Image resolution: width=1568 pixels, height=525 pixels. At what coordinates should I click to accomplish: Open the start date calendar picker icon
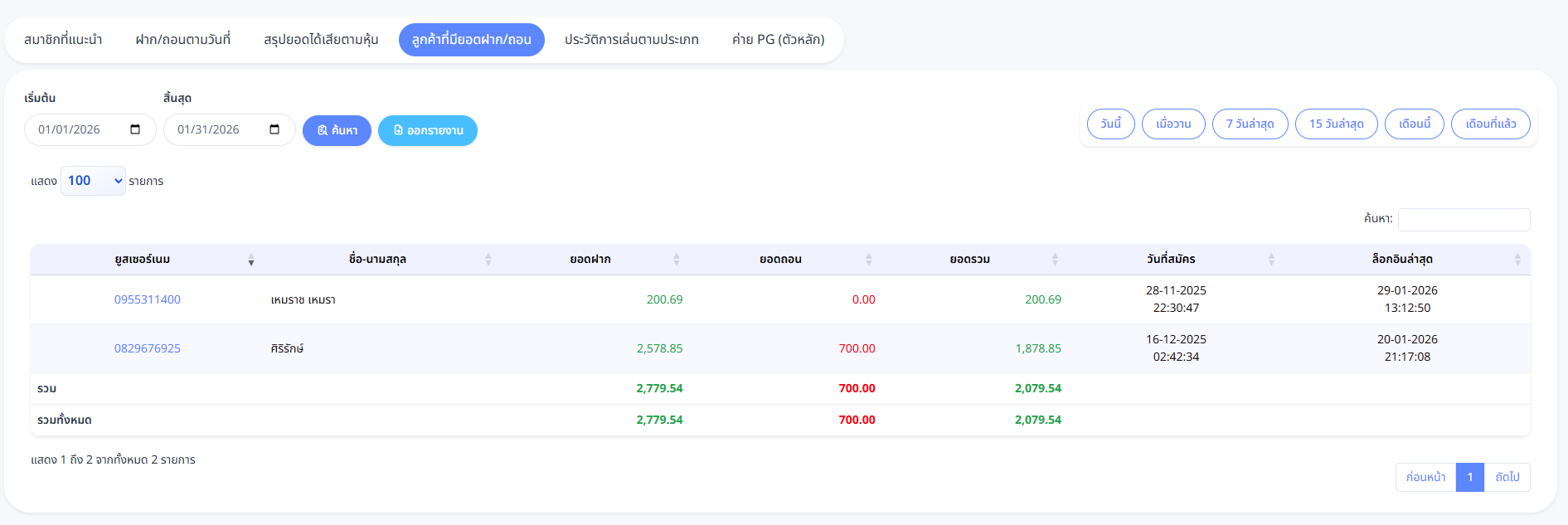click(135, 129)
